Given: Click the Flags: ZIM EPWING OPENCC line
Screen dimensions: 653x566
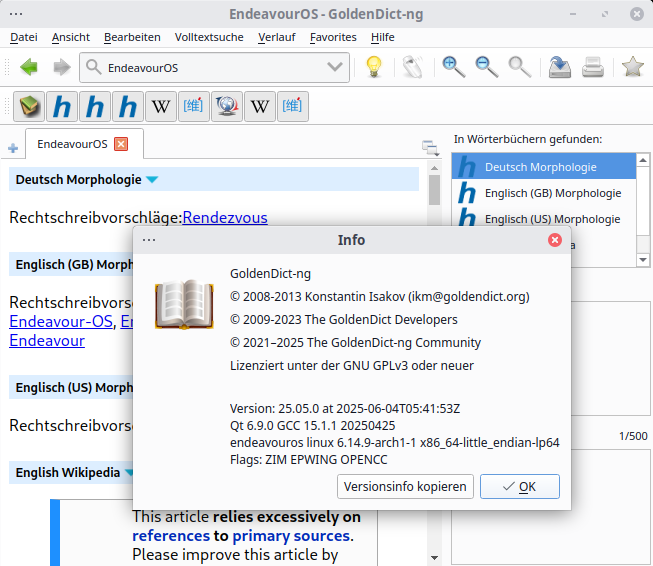Looking at the screenshot, I should pyautogui.click(x=308, y=459).
